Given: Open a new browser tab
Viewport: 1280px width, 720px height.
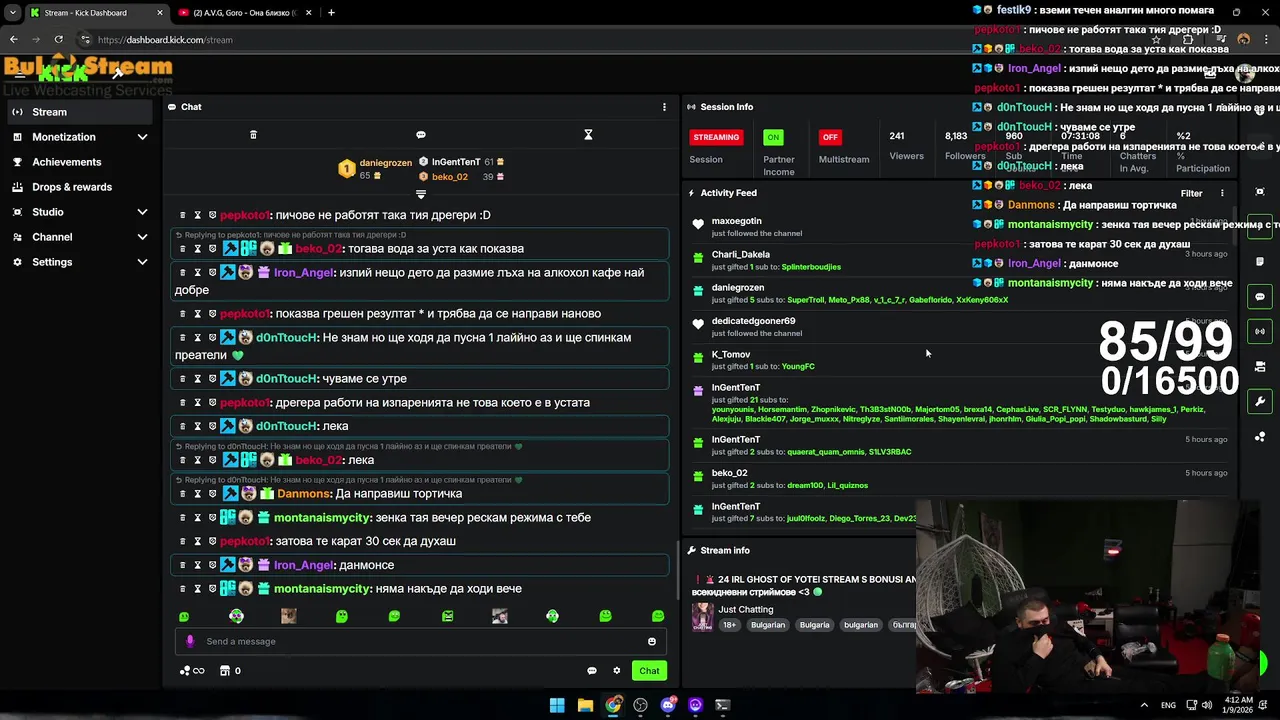Looking at the screenshot, I should [331, 13].
